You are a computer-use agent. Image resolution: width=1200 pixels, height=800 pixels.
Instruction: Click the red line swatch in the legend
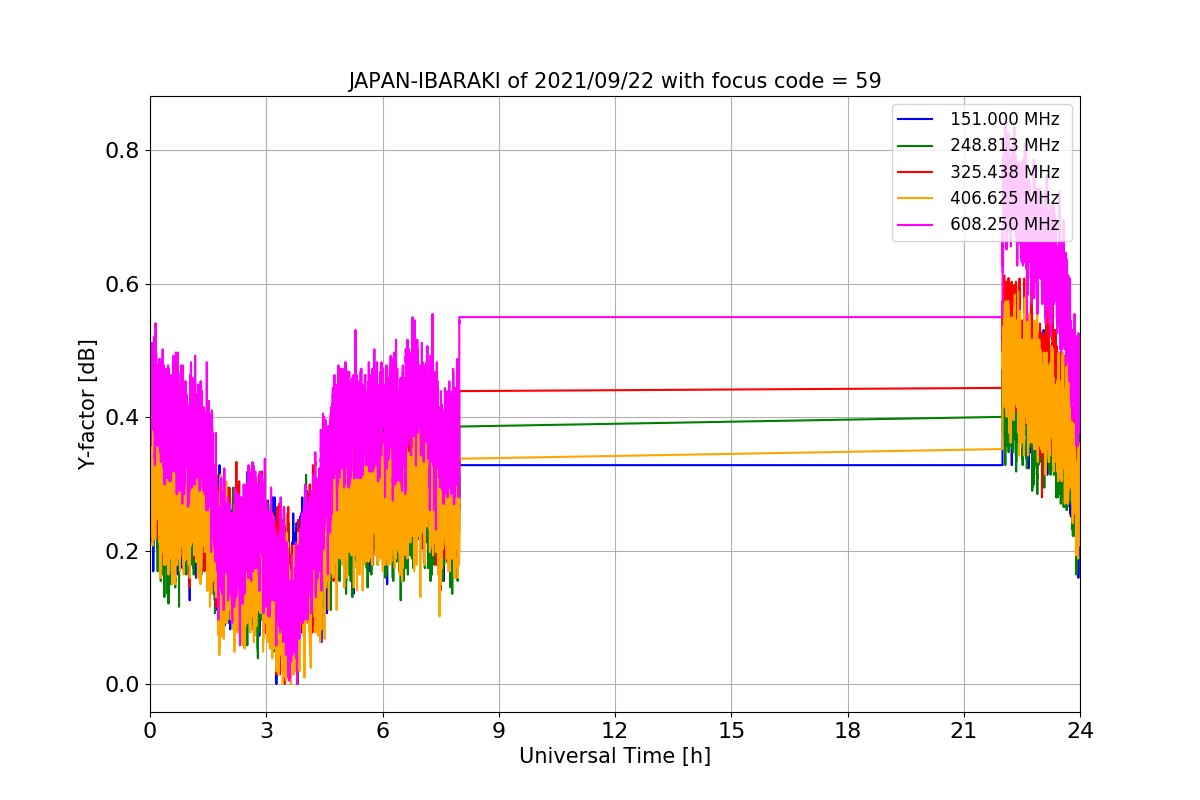pyautogui.click(x=915, y=172)
